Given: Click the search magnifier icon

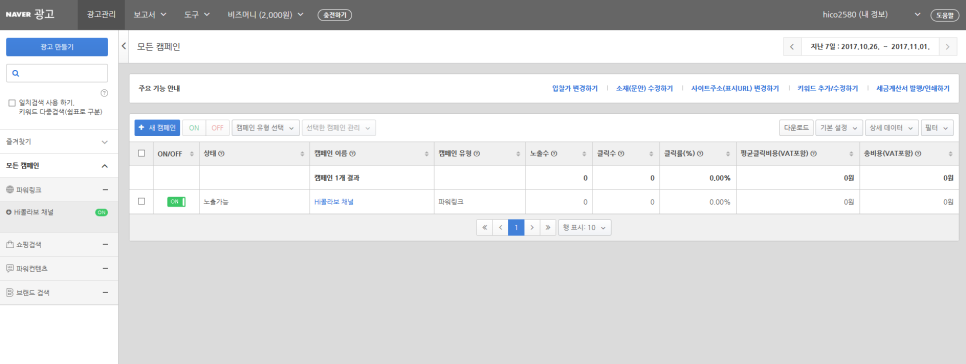Looking at the screenshot, I should point(16,73).
